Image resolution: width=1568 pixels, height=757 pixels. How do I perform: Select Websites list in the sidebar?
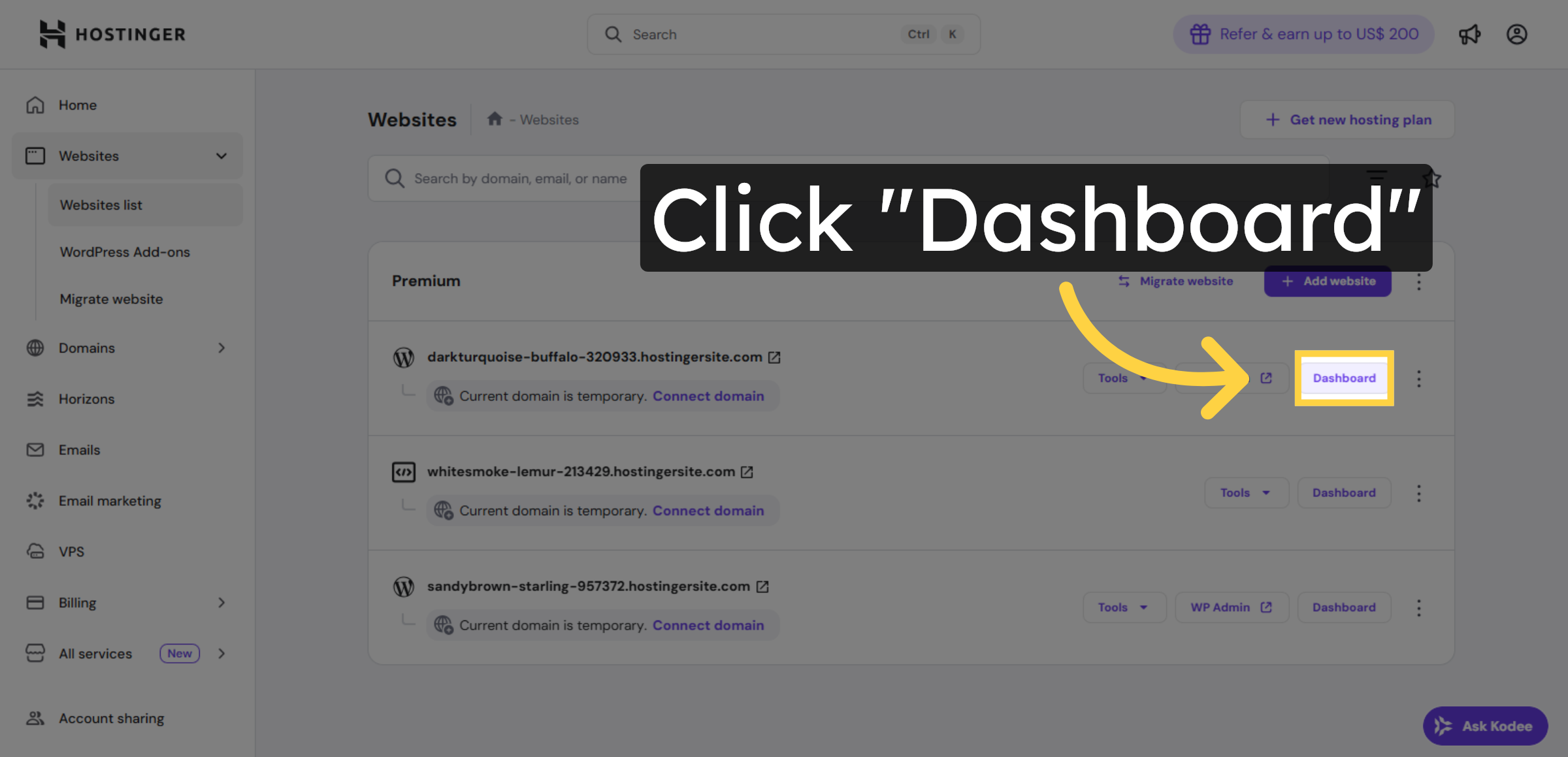101,204
